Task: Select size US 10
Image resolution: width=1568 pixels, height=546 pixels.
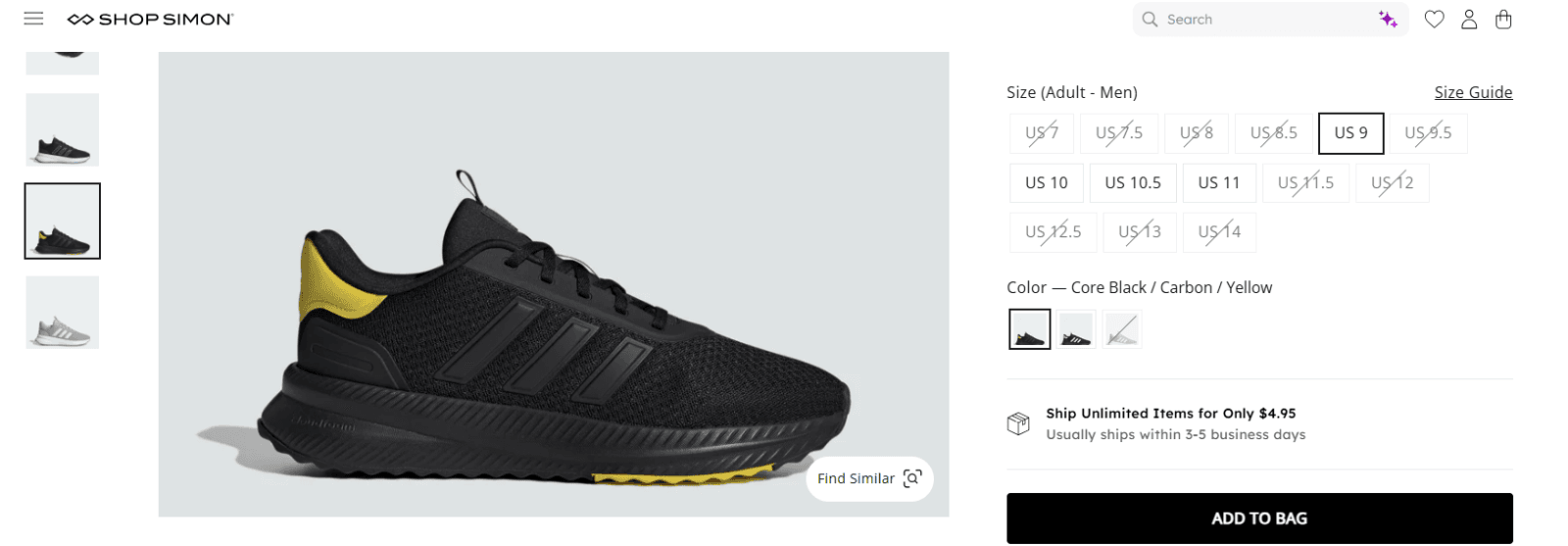Action: click(1047, 183)
